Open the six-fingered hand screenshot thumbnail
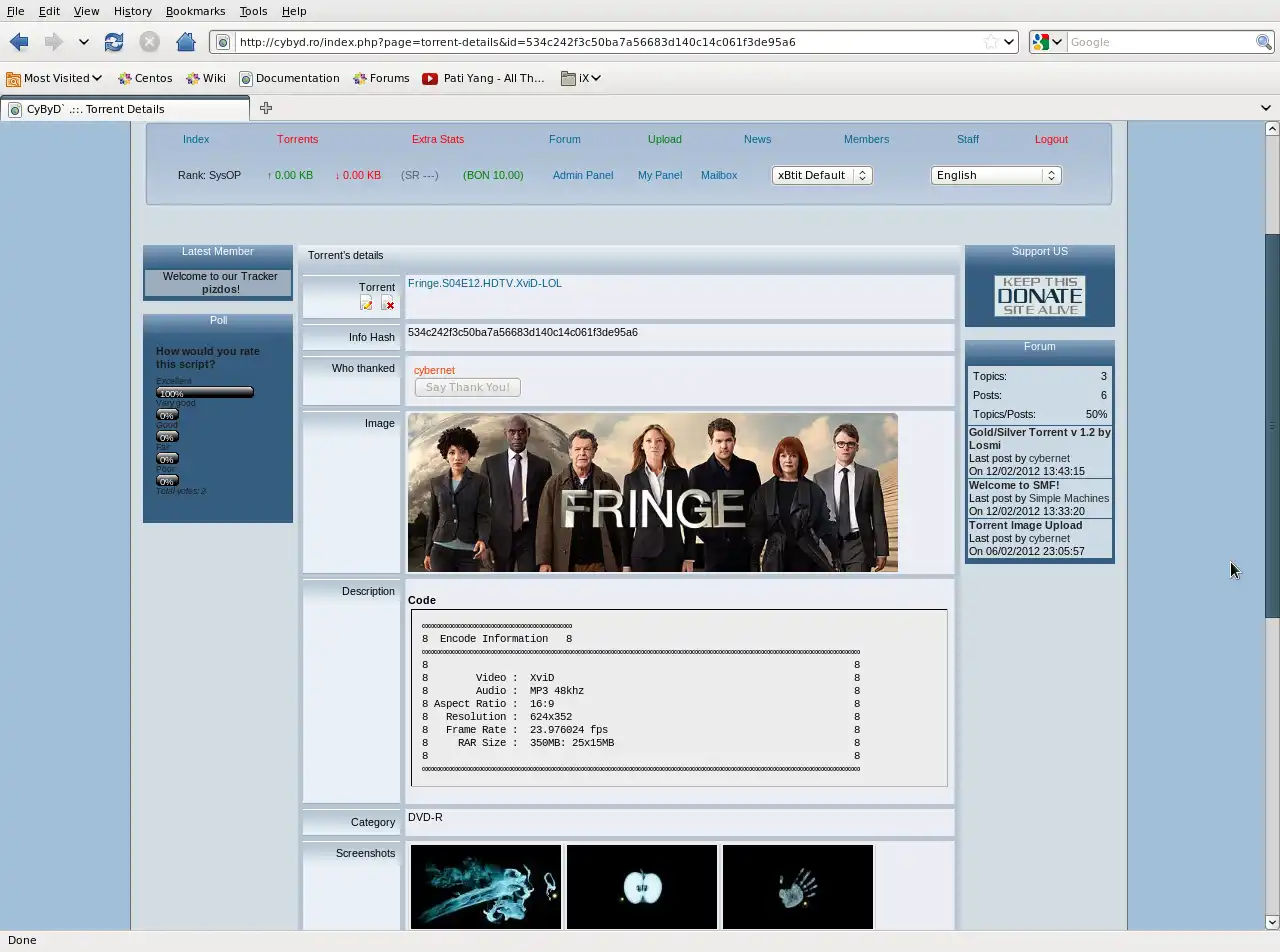 (798, 887)
